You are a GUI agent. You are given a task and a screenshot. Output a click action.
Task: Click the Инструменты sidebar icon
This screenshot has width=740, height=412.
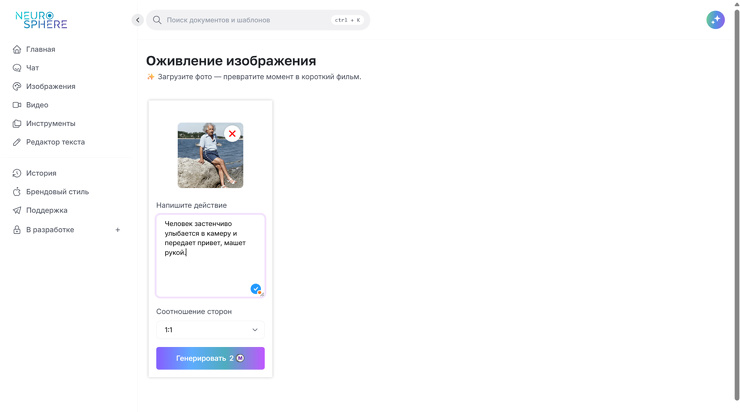[x=17, y=124]
